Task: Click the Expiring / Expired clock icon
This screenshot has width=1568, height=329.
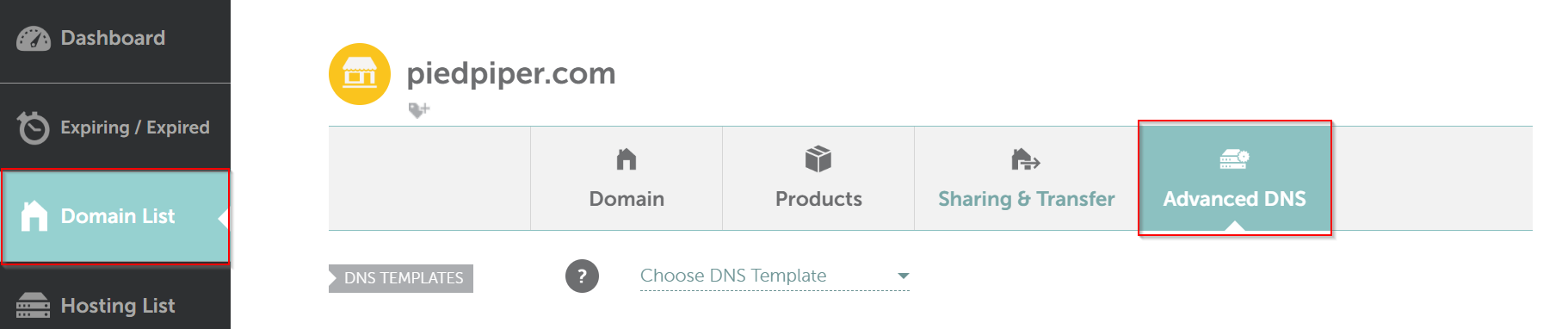Action: pyautogui.click(x=34, y=127)
